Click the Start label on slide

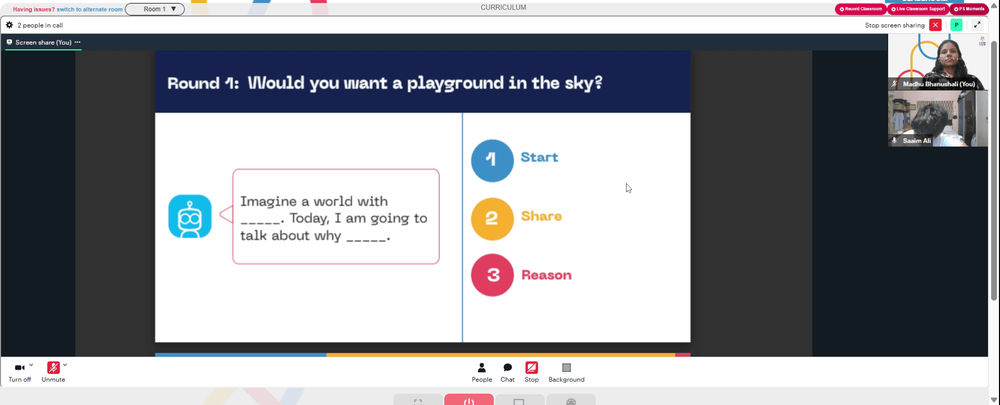coord(540,158)
